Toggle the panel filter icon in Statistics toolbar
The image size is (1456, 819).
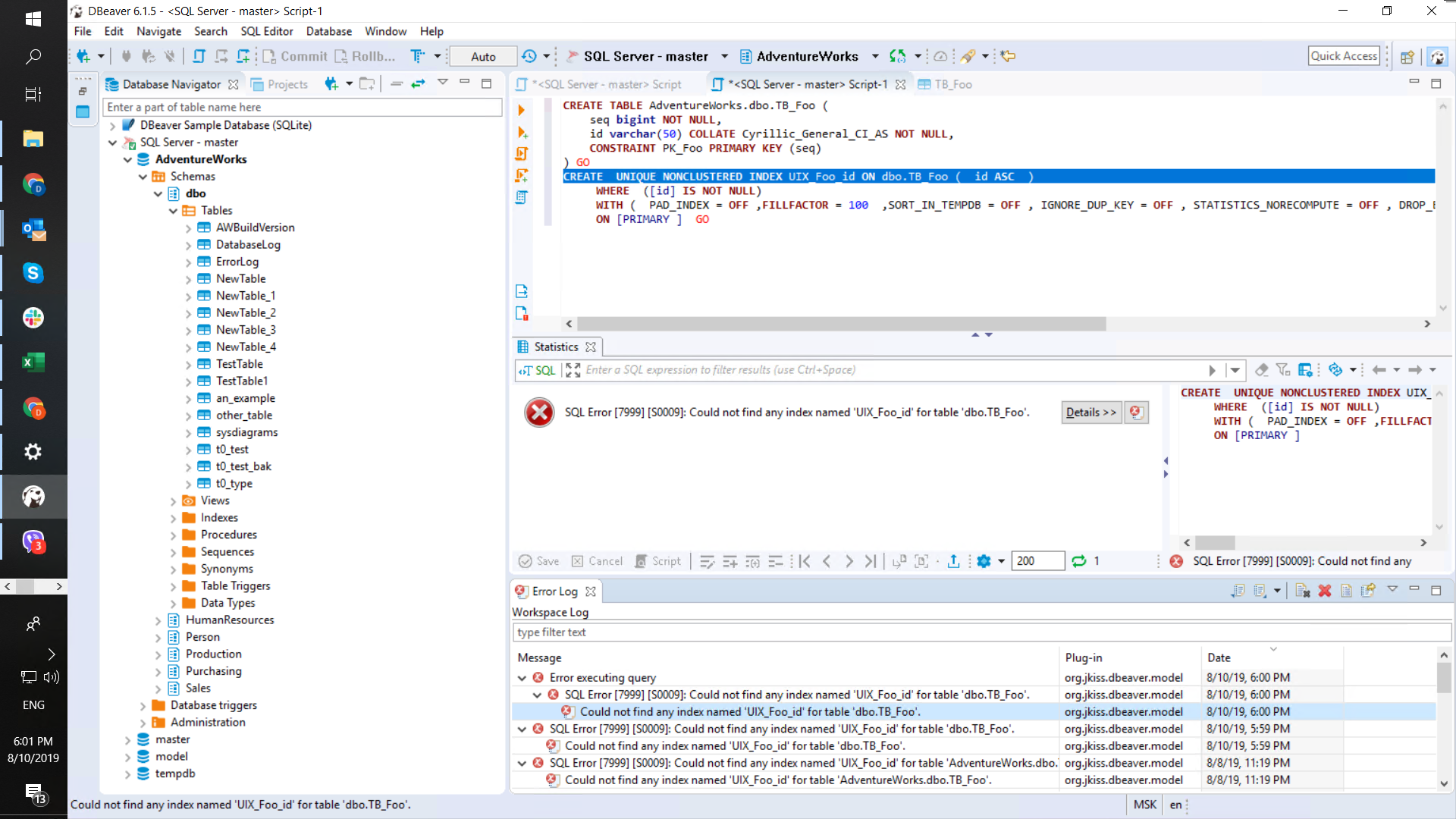coord(1283,370)
